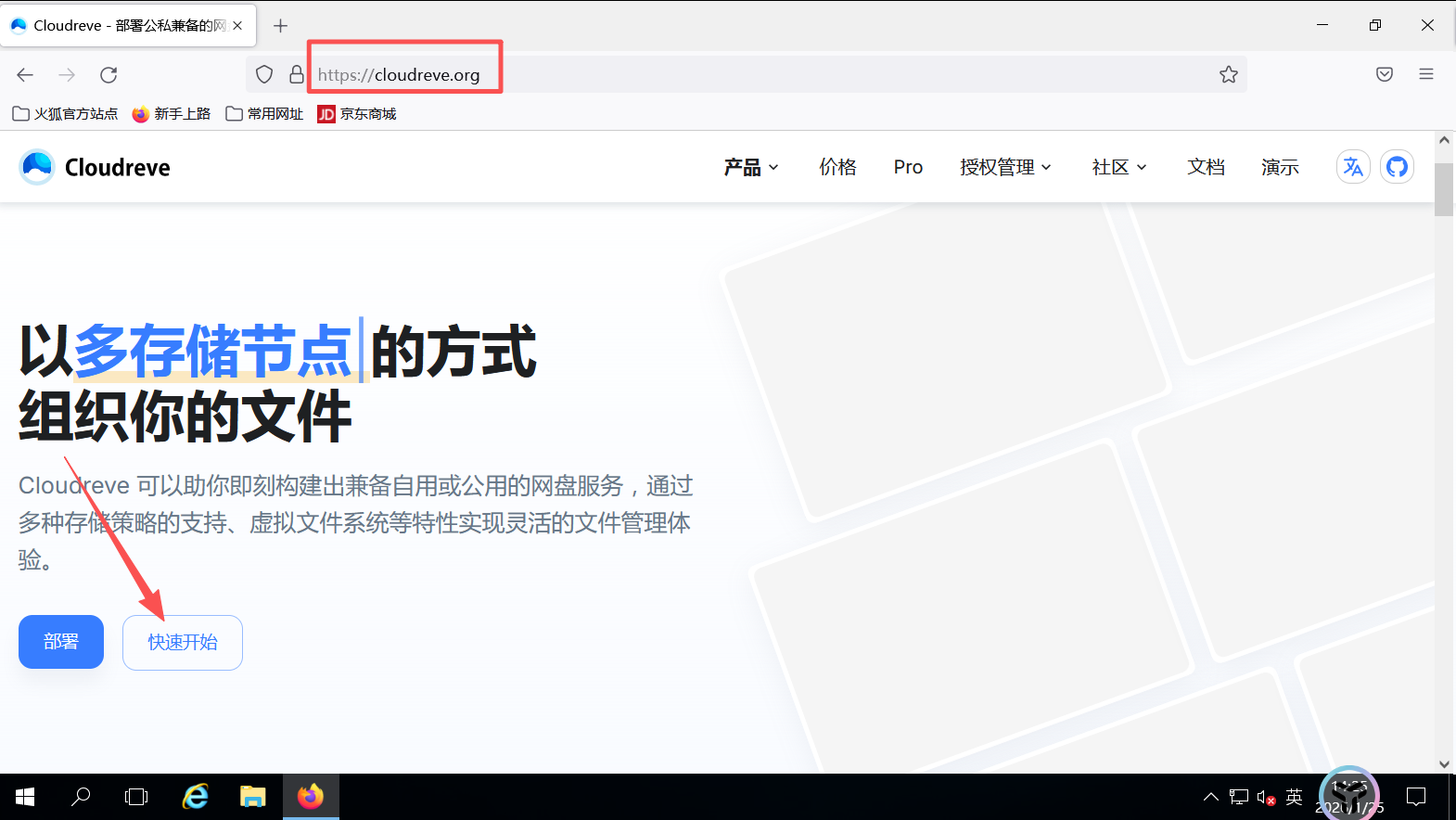Open the GitHub repository icon
The width and height of the screenshot is (1456, 820).
coord(1397,167)
